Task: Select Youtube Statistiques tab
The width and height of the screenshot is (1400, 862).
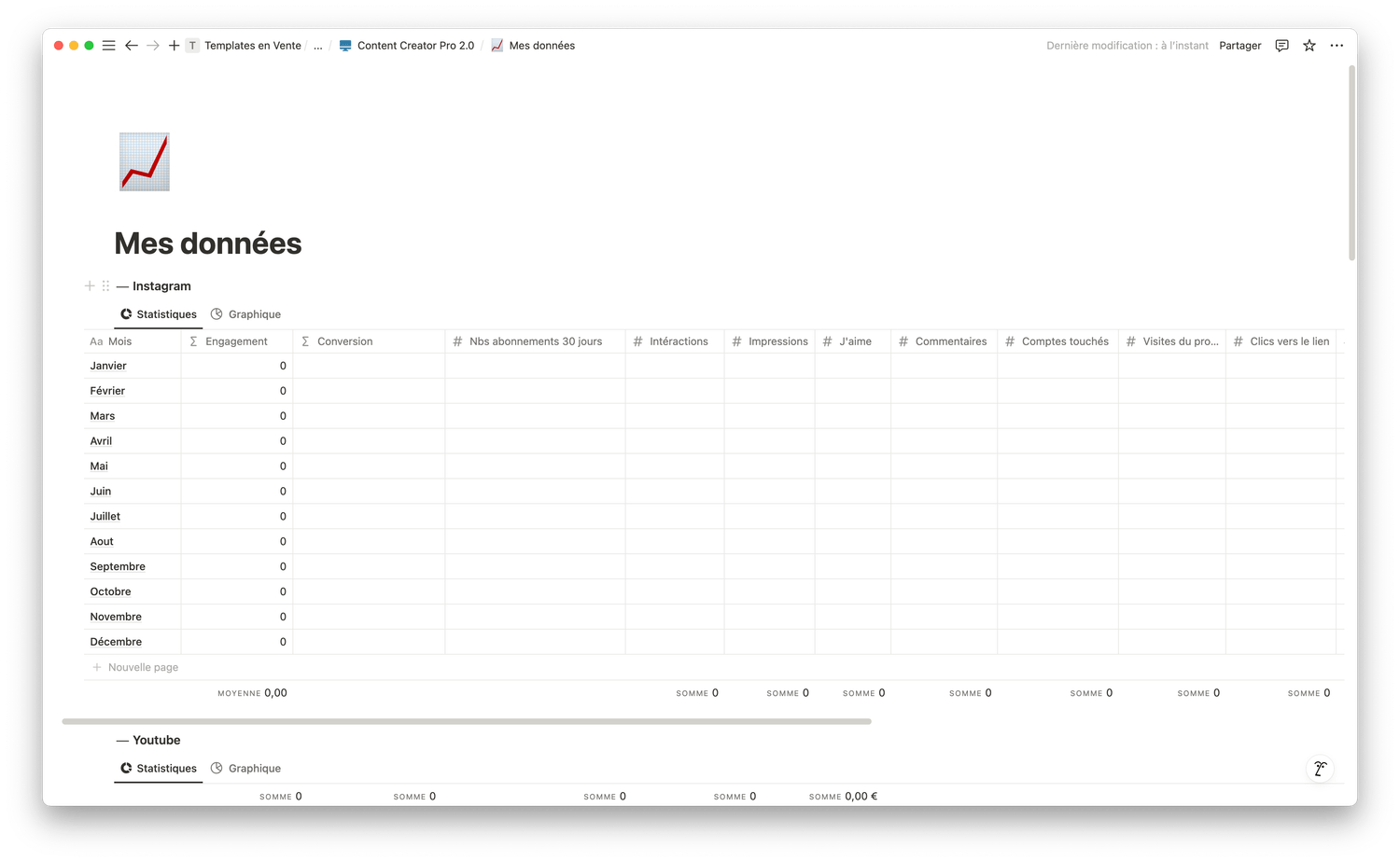Action: tap(159, 769)
